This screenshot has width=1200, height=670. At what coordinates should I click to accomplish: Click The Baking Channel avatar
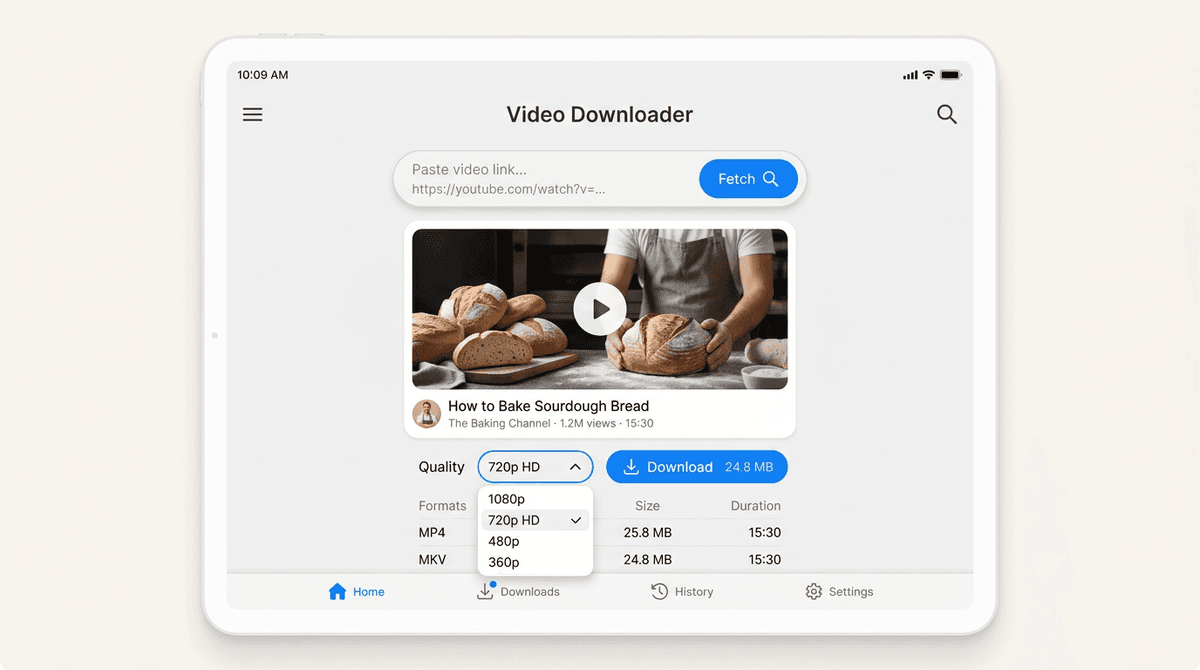(x=427, y=413)
